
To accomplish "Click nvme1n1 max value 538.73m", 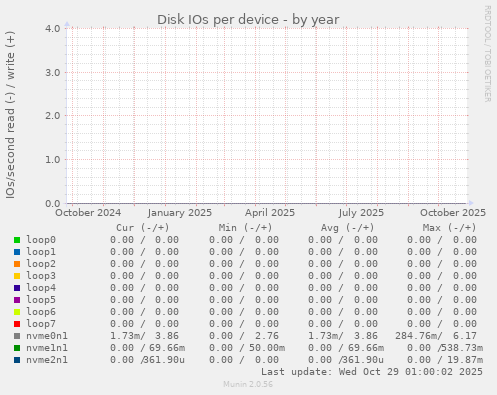I will (x=462, y=348).
